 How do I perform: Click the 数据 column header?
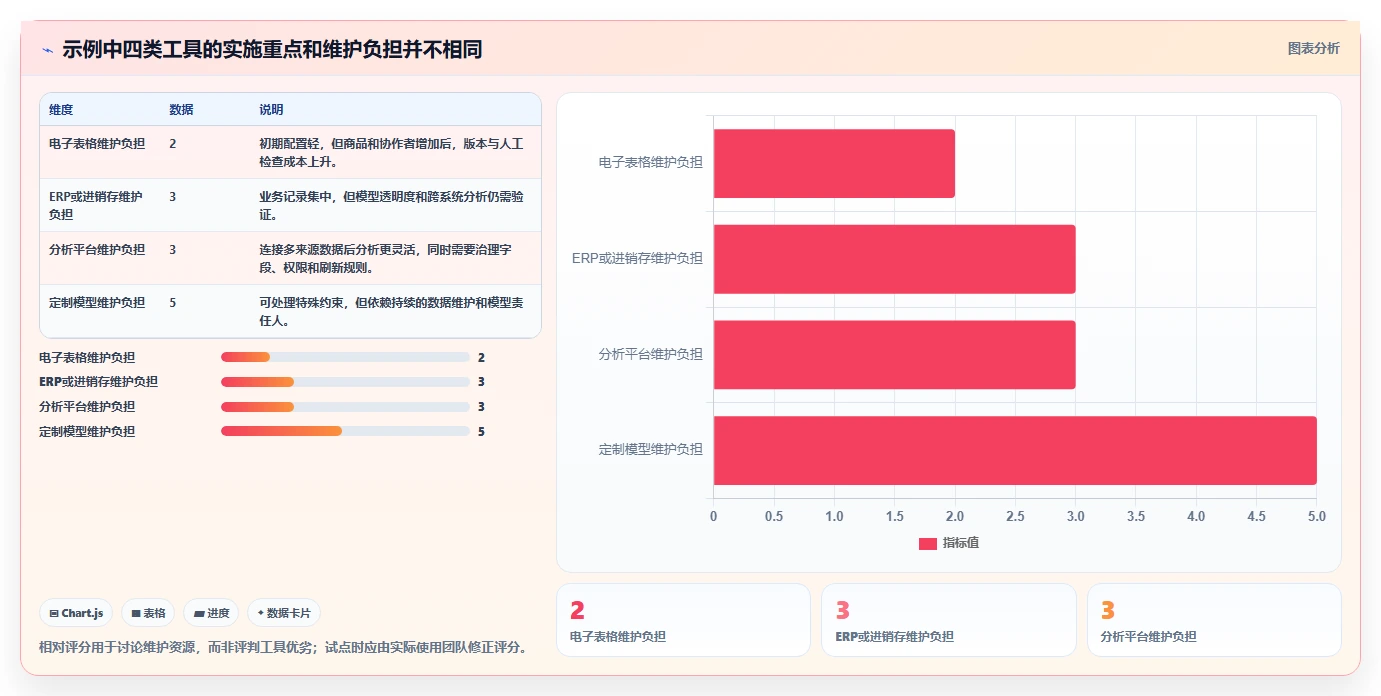coord(181,110)
